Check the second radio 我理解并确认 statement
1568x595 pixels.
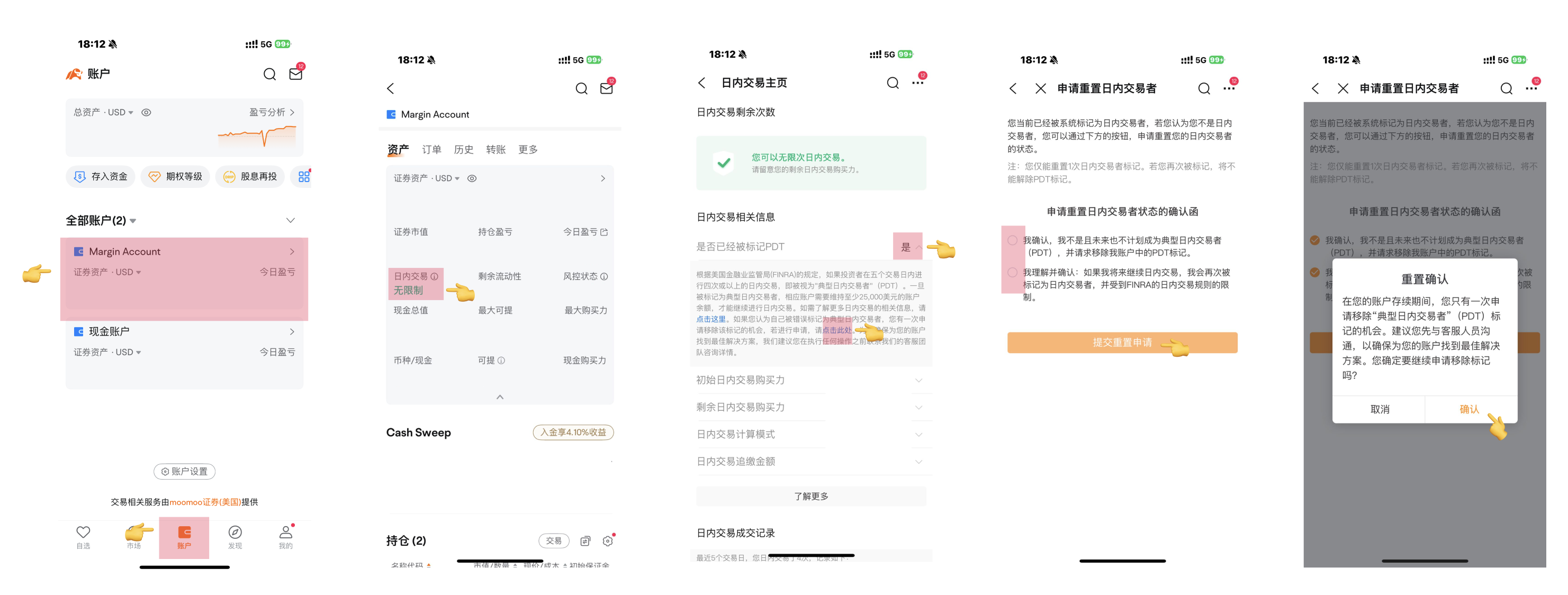click(x=1012, y=273)
